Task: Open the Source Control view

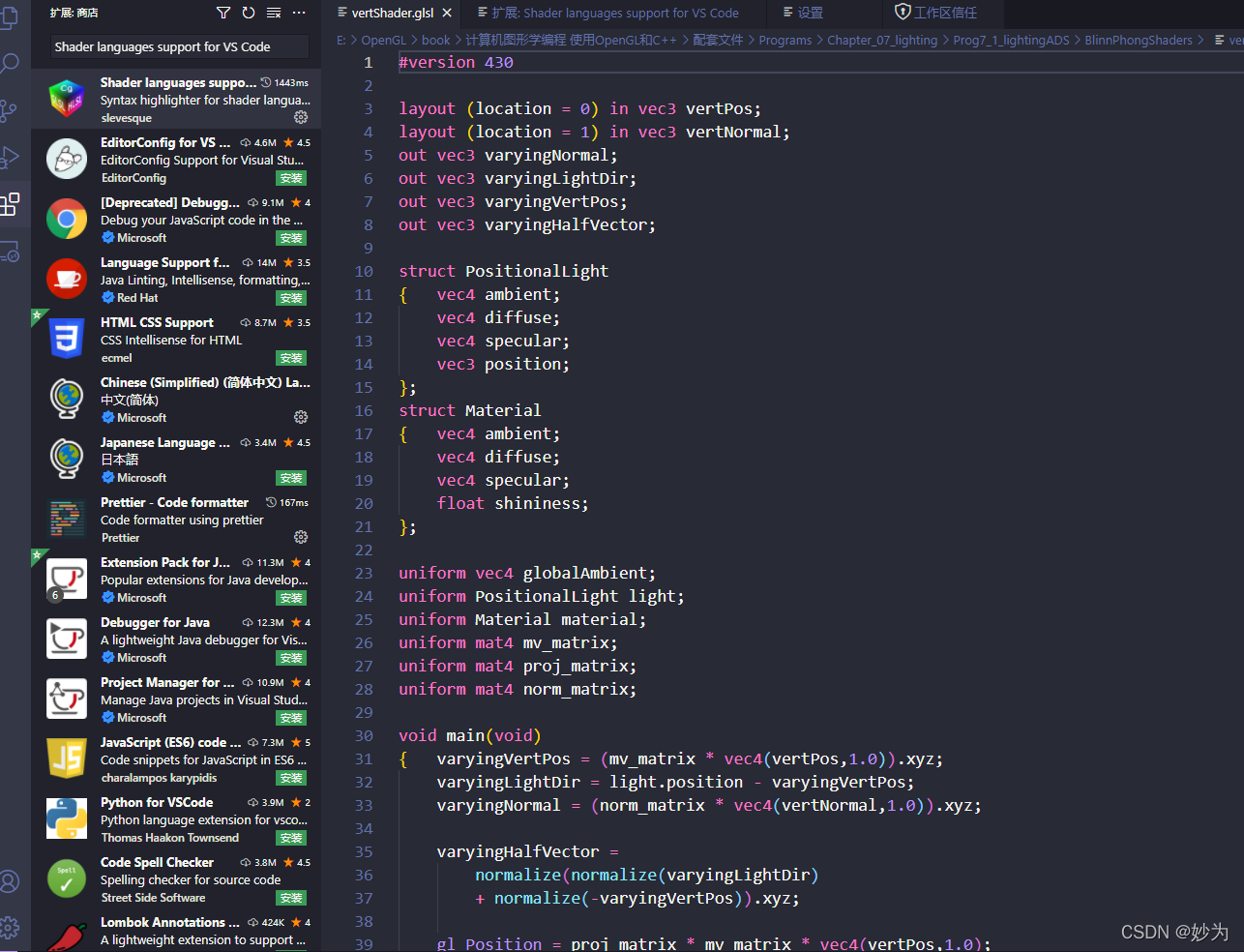Action: (x=9, y=110)
